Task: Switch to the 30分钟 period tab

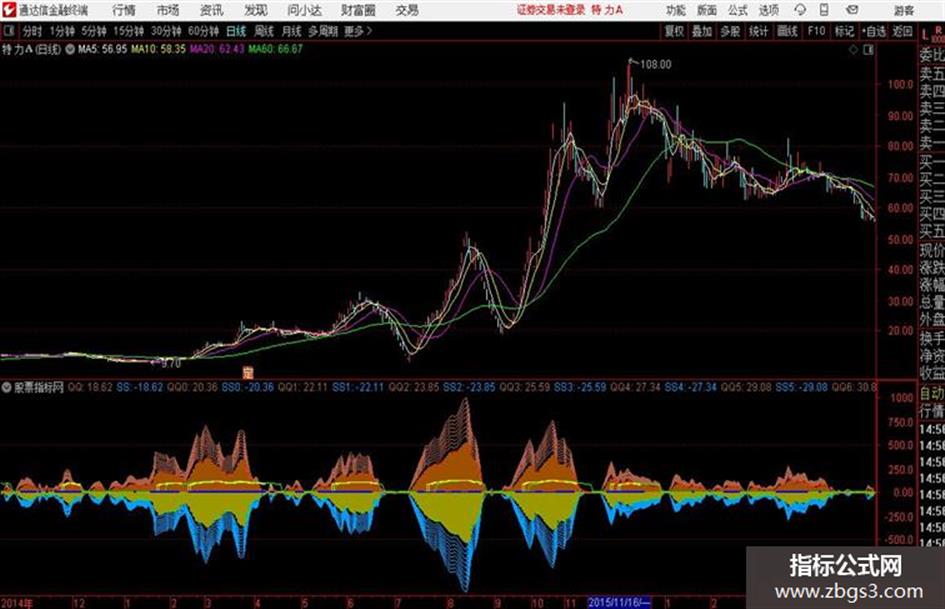Action: (x=166, y=31)
